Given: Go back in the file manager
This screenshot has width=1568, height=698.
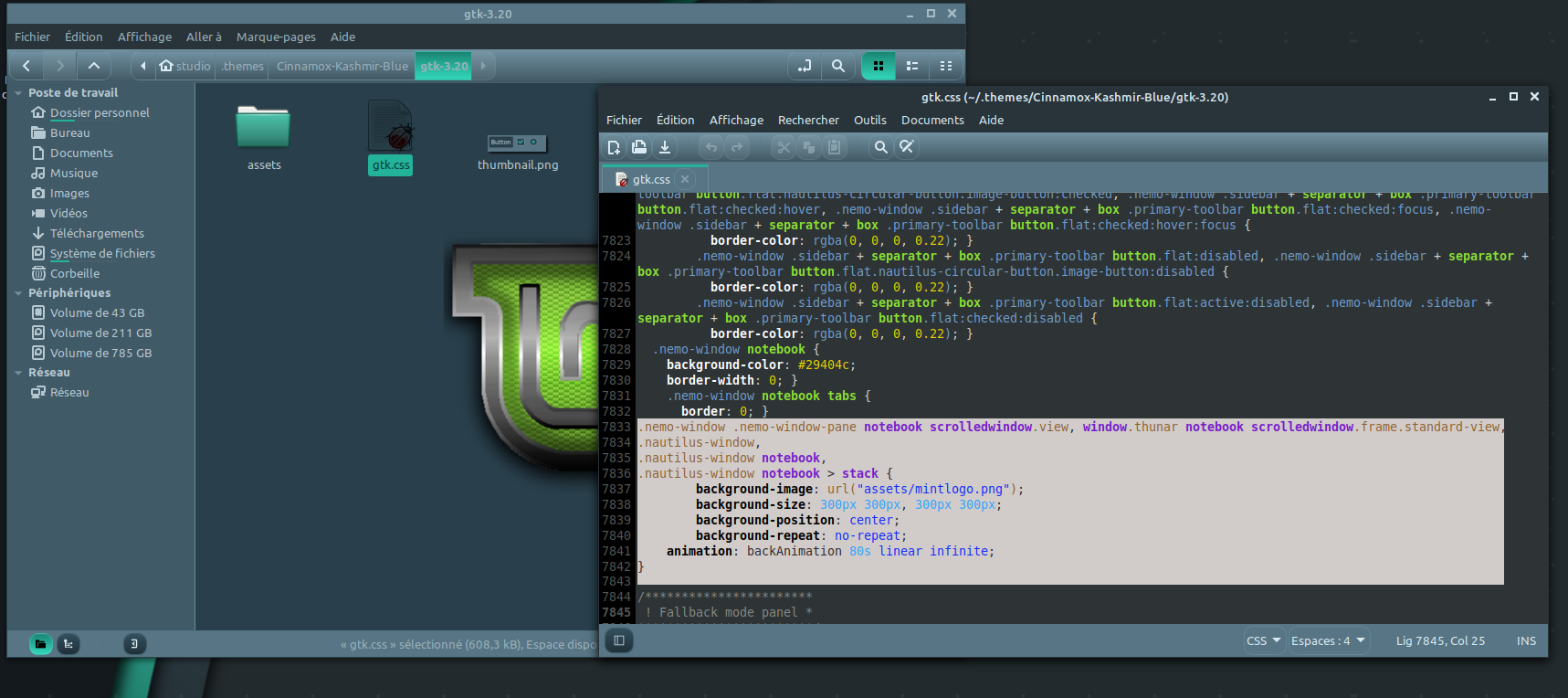Looking at the screenshot, I should (x=26, y=66).
